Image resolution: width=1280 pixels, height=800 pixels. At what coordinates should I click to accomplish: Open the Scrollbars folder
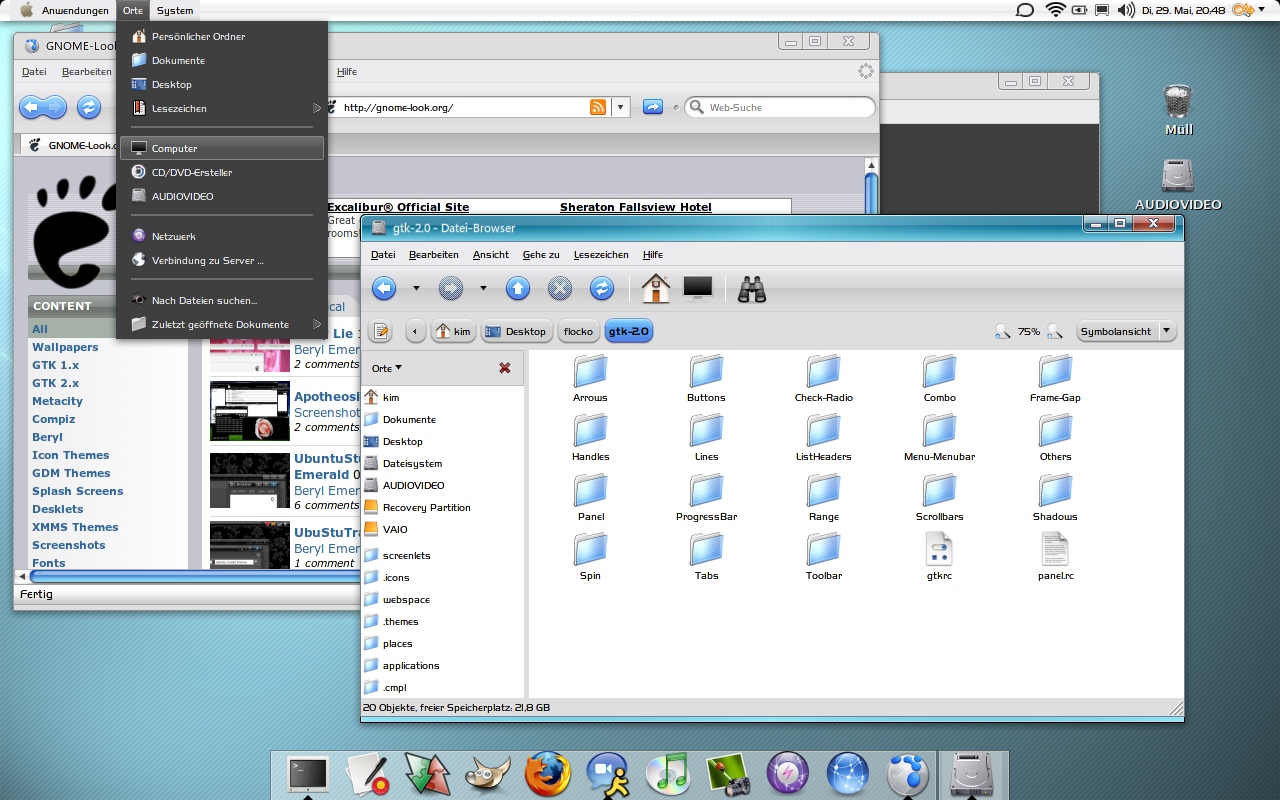click(939, 498)
